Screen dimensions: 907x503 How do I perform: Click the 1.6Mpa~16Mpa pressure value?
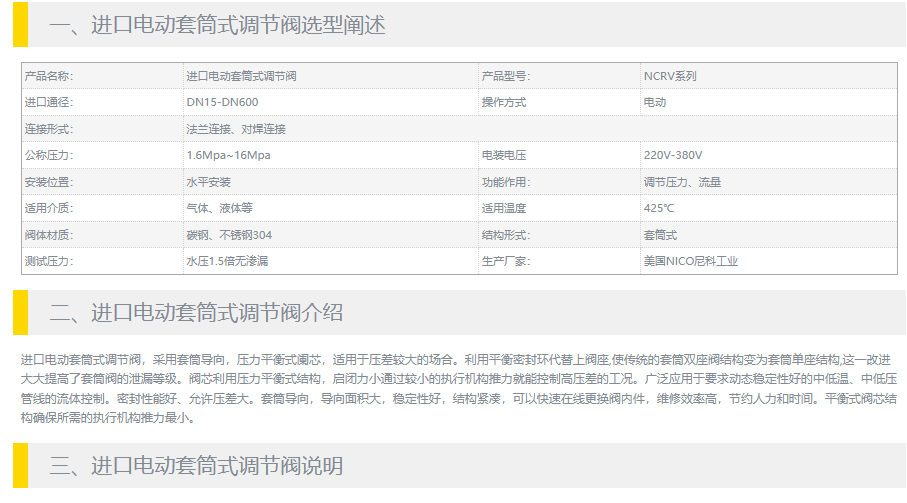point(228,155)
